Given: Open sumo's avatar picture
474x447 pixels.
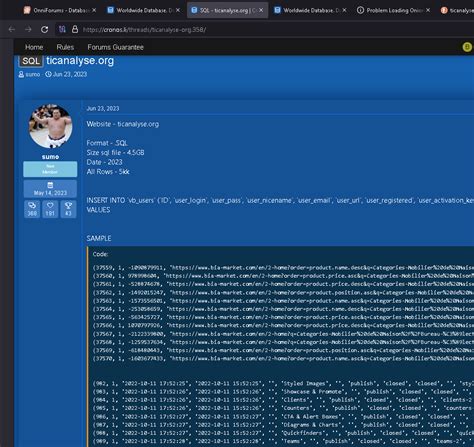Looking at the screenshot, I should pos(51,126).
